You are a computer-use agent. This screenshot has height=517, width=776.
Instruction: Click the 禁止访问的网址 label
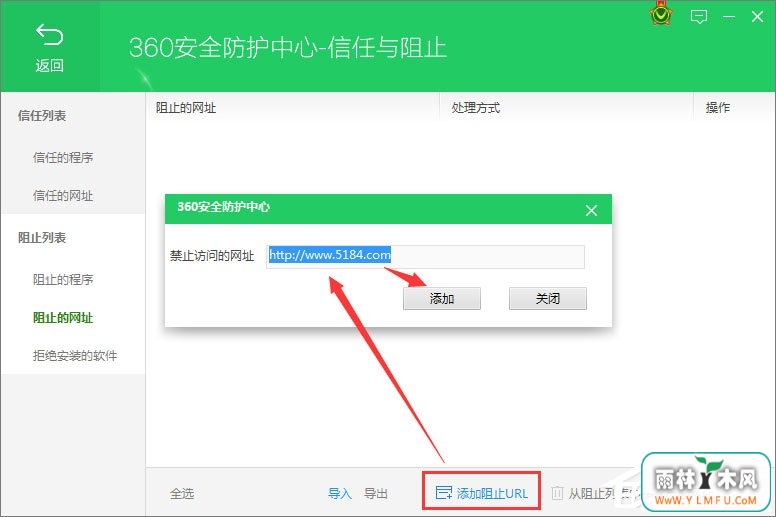point(212,256)
